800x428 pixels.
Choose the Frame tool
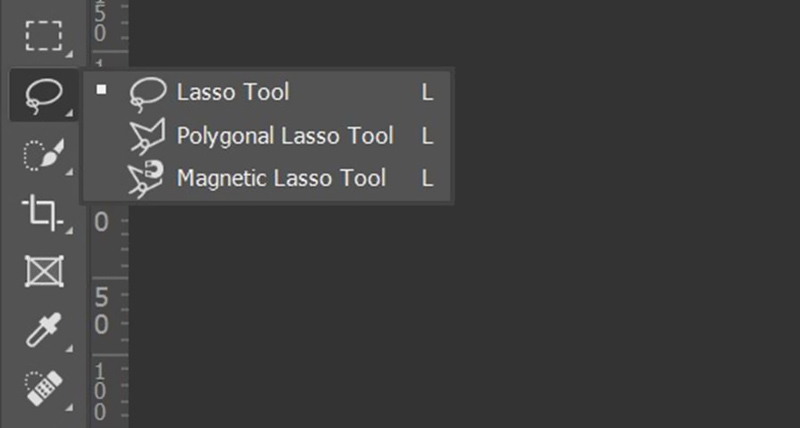(x=44, y=271)
